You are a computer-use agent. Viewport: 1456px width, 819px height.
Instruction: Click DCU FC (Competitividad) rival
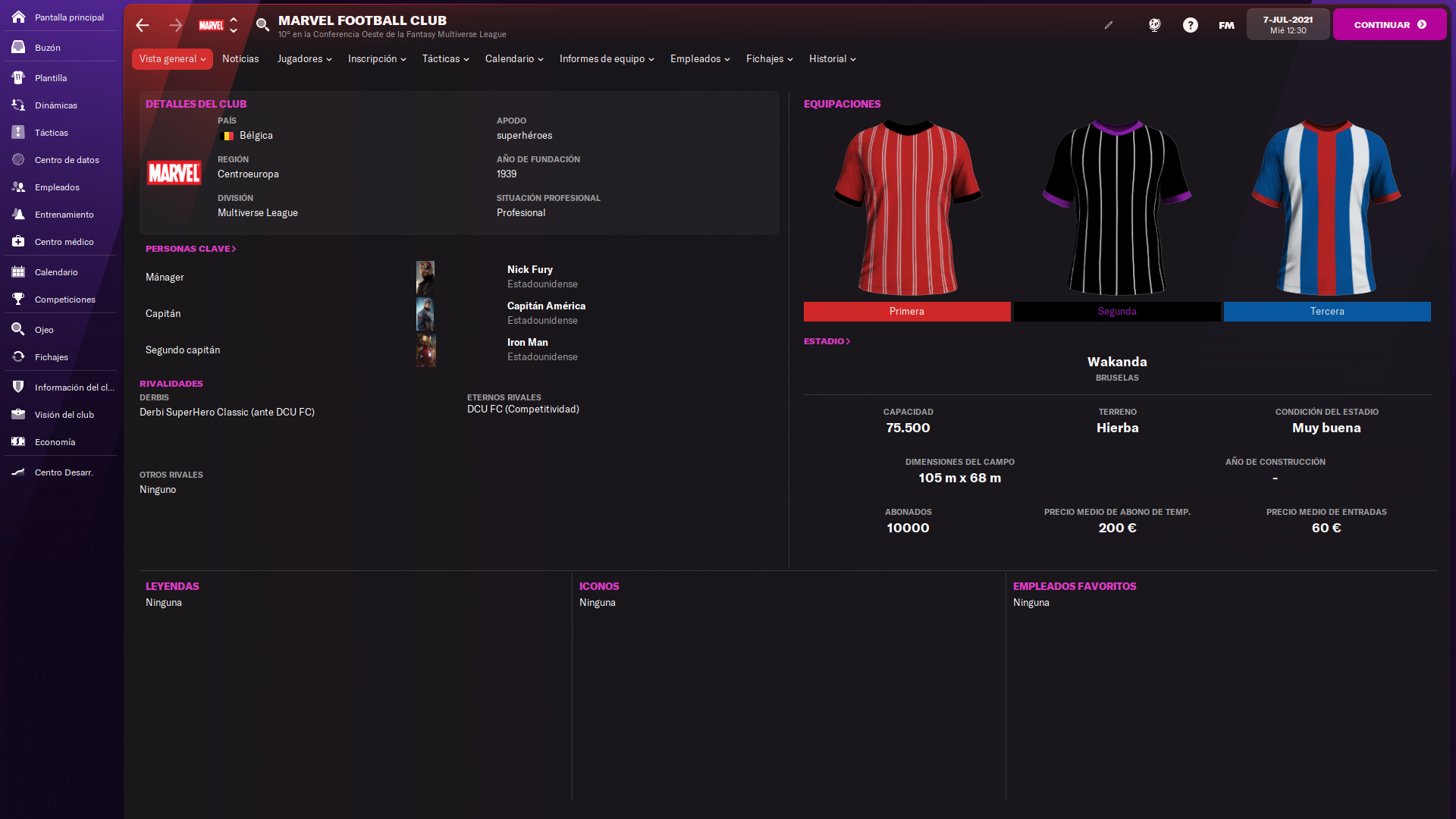[x=522, y=409]
